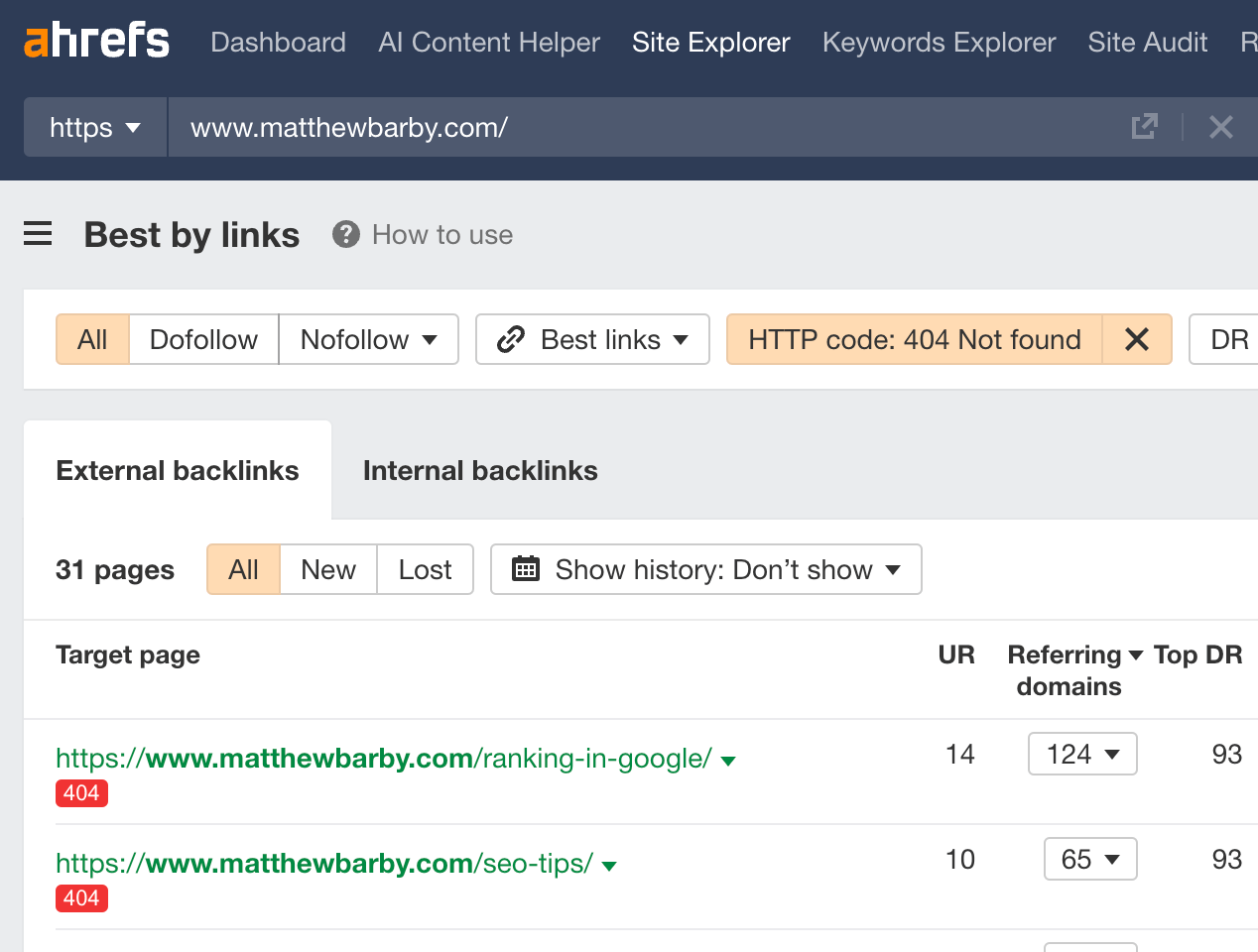Screen dimensions: 1258x952
Task: Click inside the site URL input field
Action: 446,127
